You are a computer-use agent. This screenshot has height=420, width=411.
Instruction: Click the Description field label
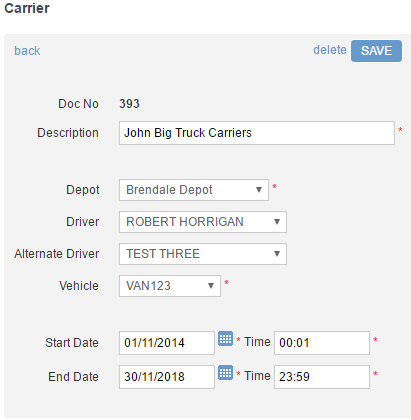68,133
